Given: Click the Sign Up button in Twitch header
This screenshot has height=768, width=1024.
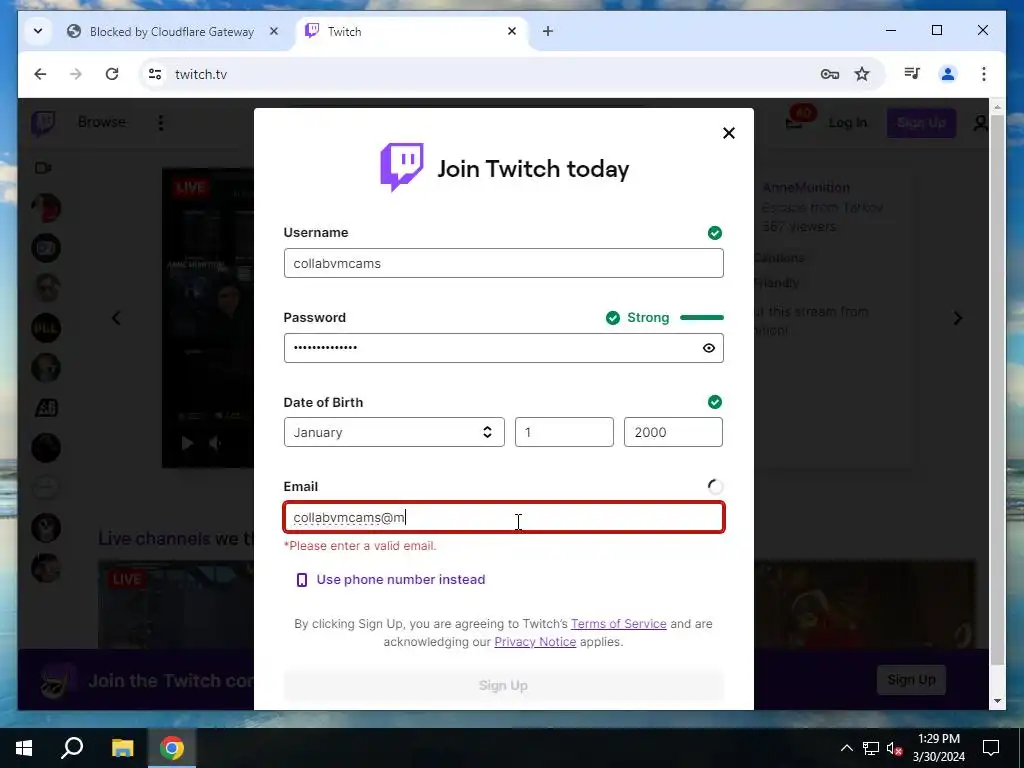Looking at the screenshot, I should tap(921, 123).
